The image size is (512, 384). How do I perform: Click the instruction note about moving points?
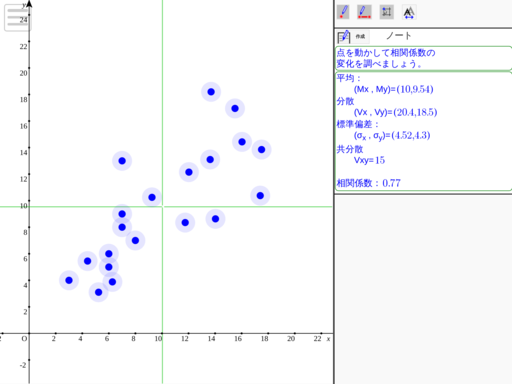pos(386,58)
